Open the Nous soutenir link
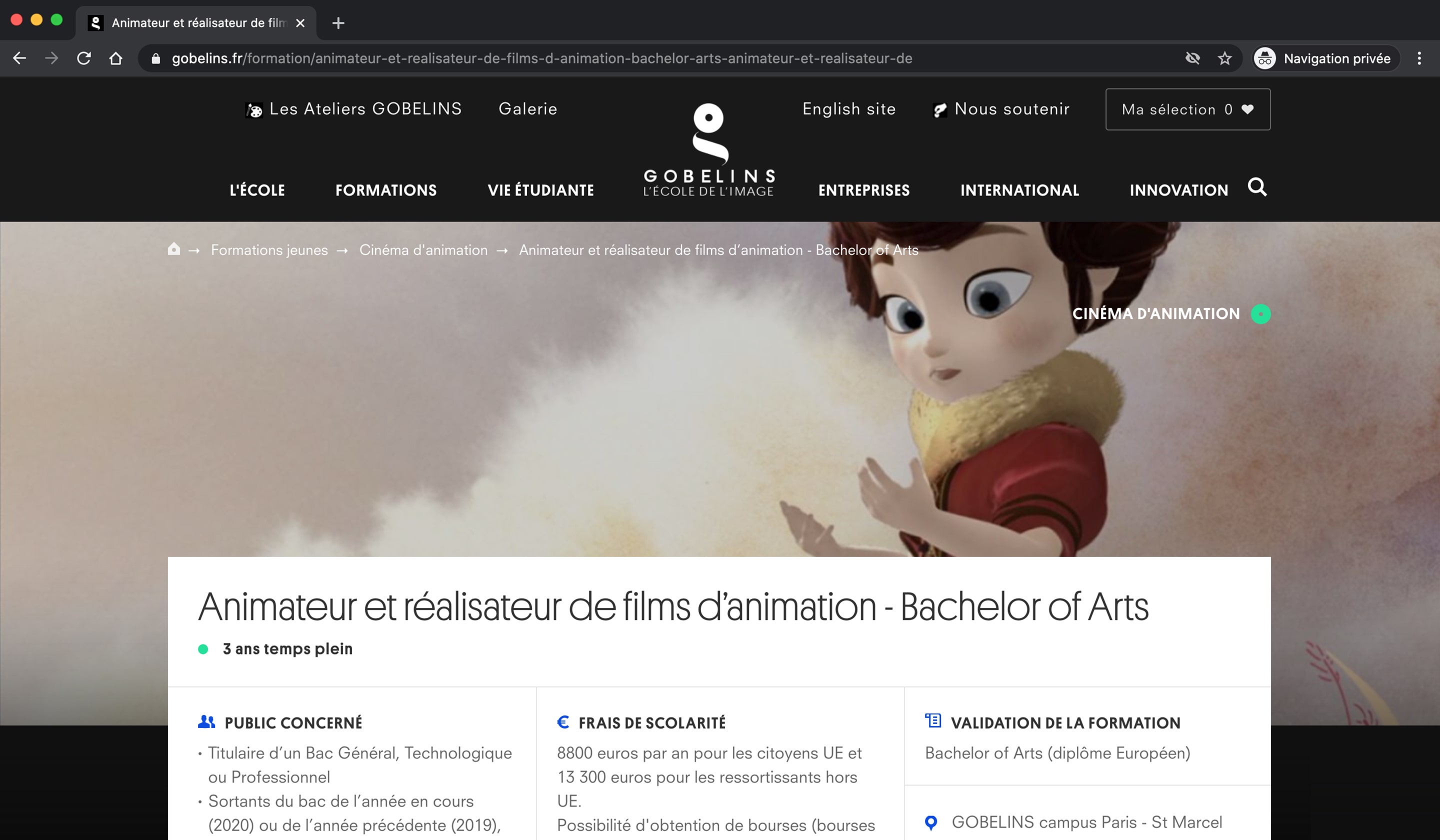This screenshot has width=1440, height=840. coord(1000,109)
